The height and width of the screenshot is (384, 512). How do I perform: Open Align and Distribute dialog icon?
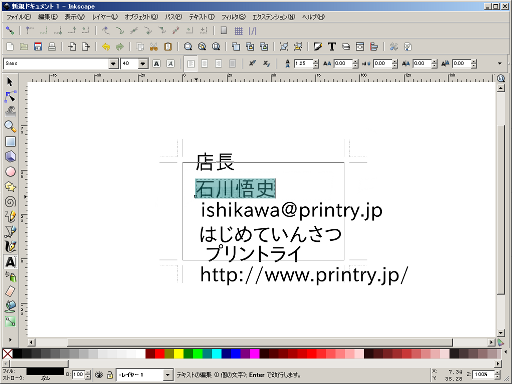pyautogui.click(x=374, y=47)
